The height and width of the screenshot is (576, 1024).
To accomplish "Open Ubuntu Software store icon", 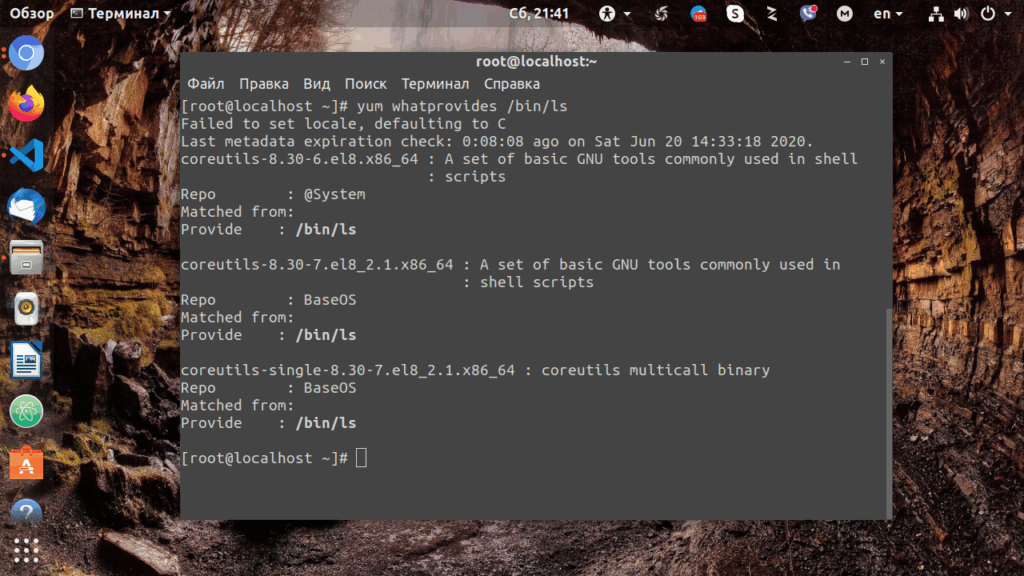I will click(x=26, y=462).
